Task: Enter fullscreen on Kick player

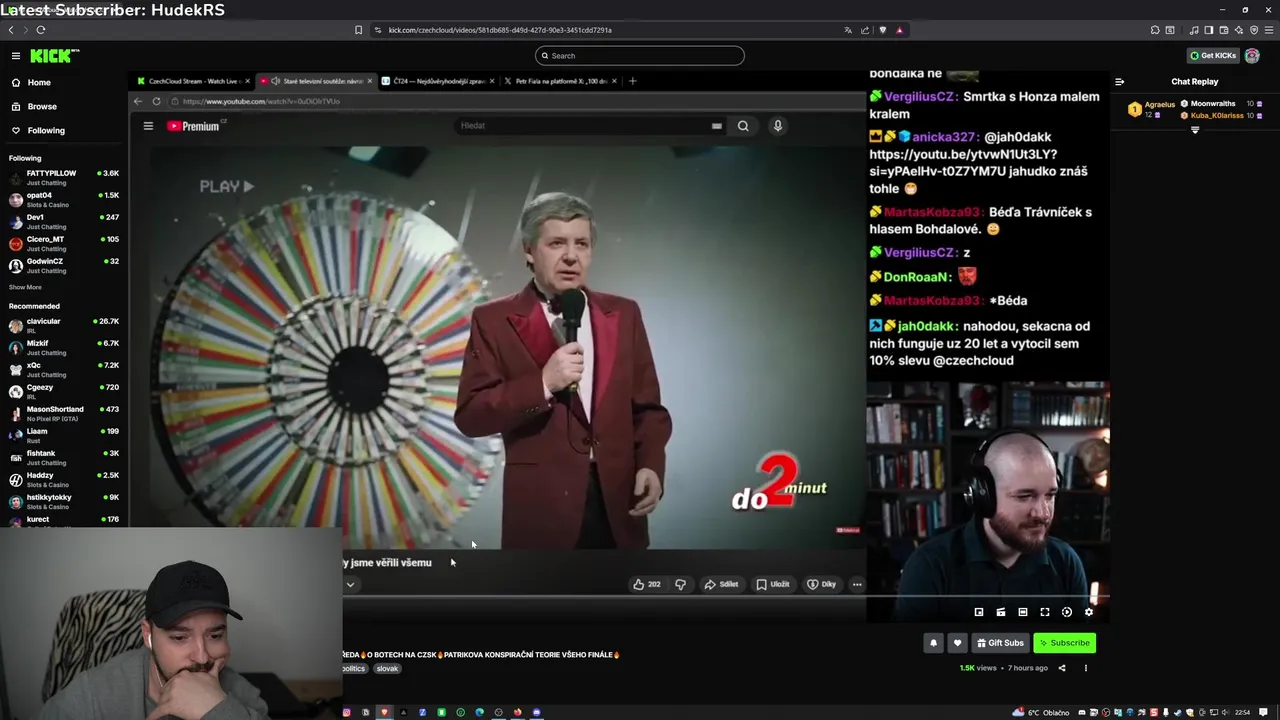Action: click(1045, 612)
